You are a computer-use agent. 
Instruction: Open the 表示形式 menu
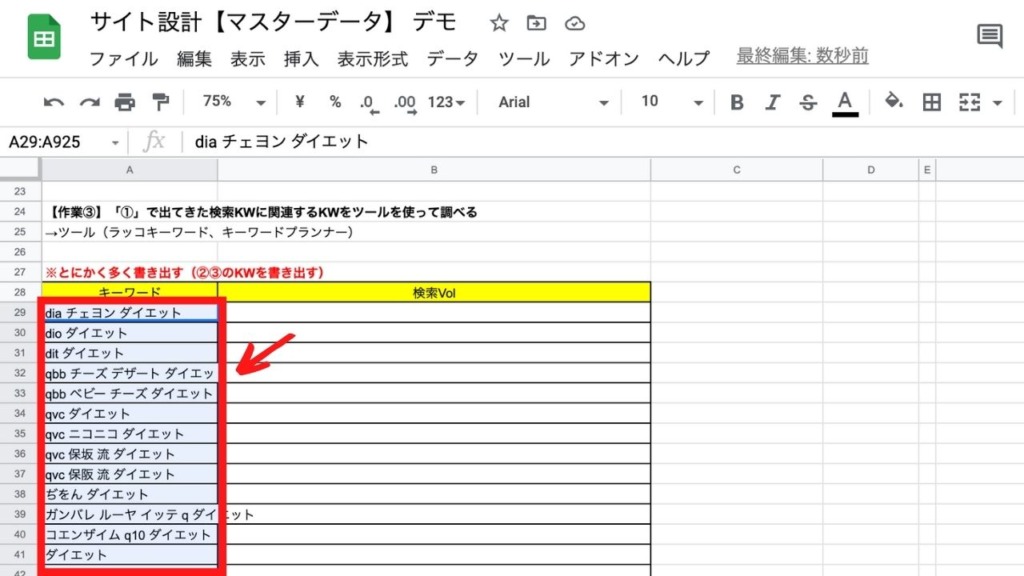click(x=372, y=59)
